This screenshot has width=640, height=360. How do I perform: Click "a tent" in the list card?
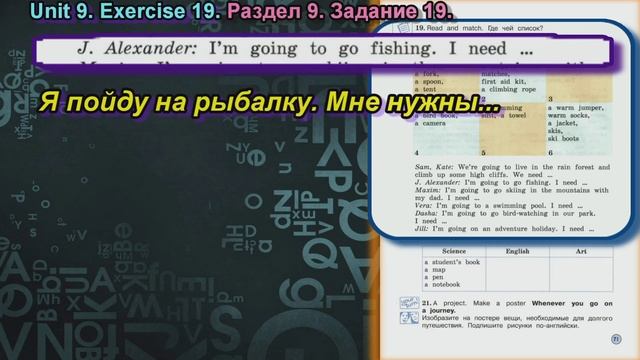425,89
